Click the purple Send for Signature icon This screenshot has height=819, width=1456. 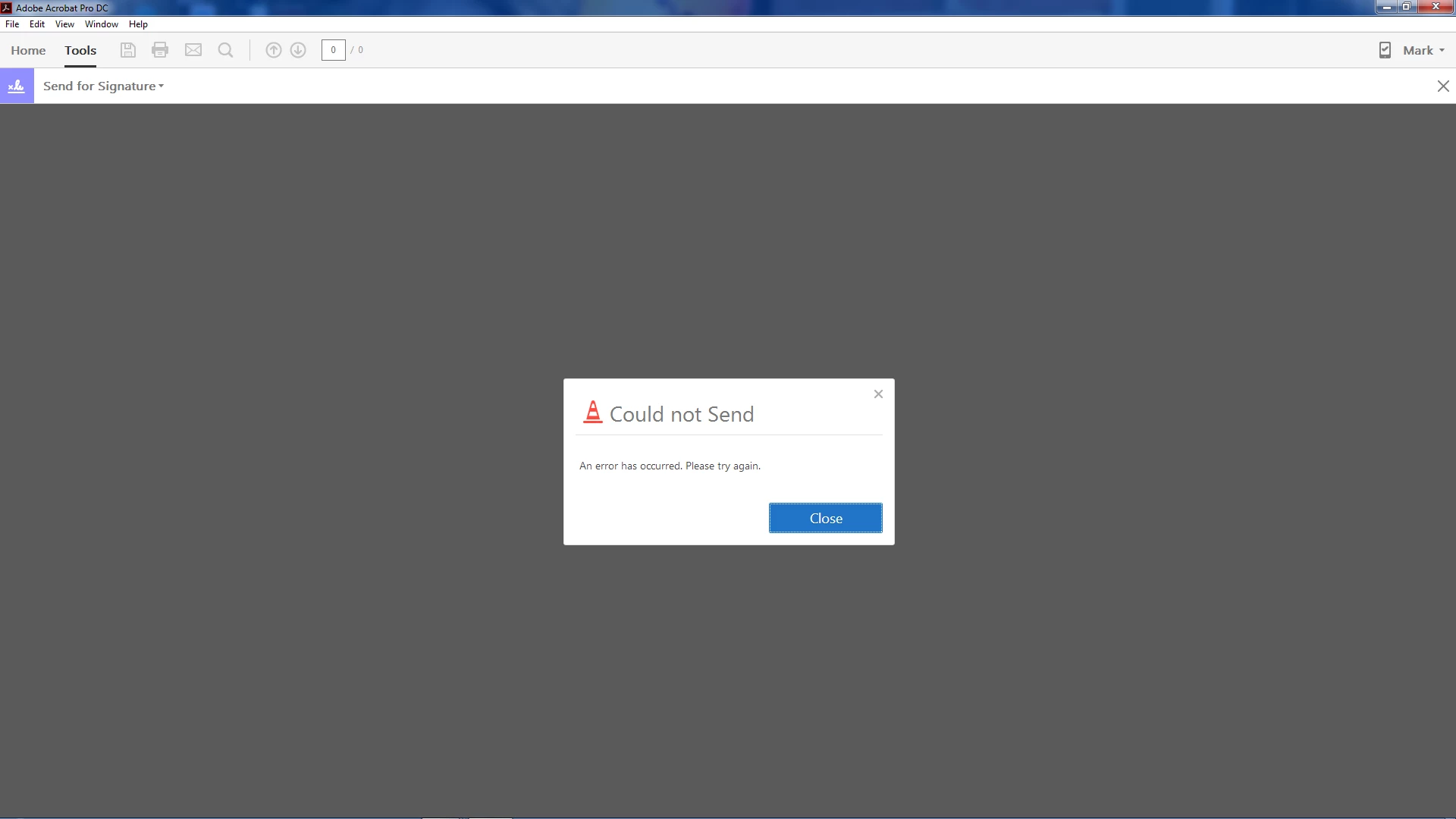(x=17, y=86)
